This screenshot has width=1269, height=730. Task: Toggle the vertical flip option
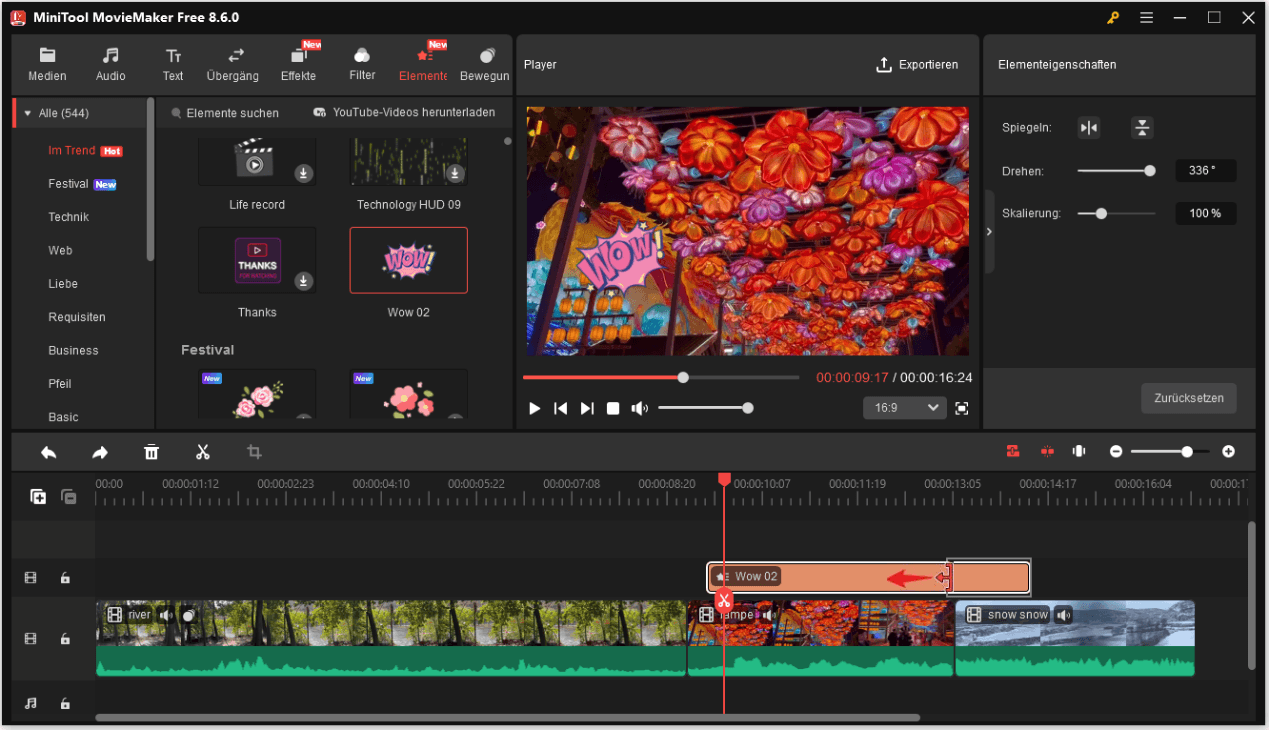click(1141, 128)
